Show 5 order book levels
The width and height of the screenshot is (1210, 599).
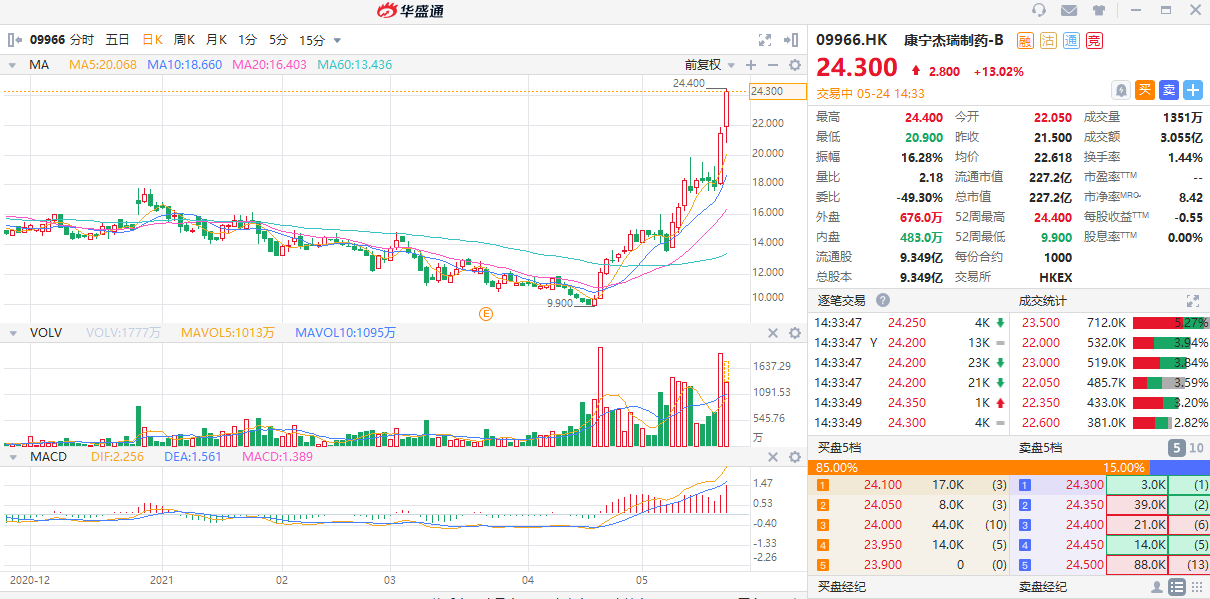(1177, 448)
